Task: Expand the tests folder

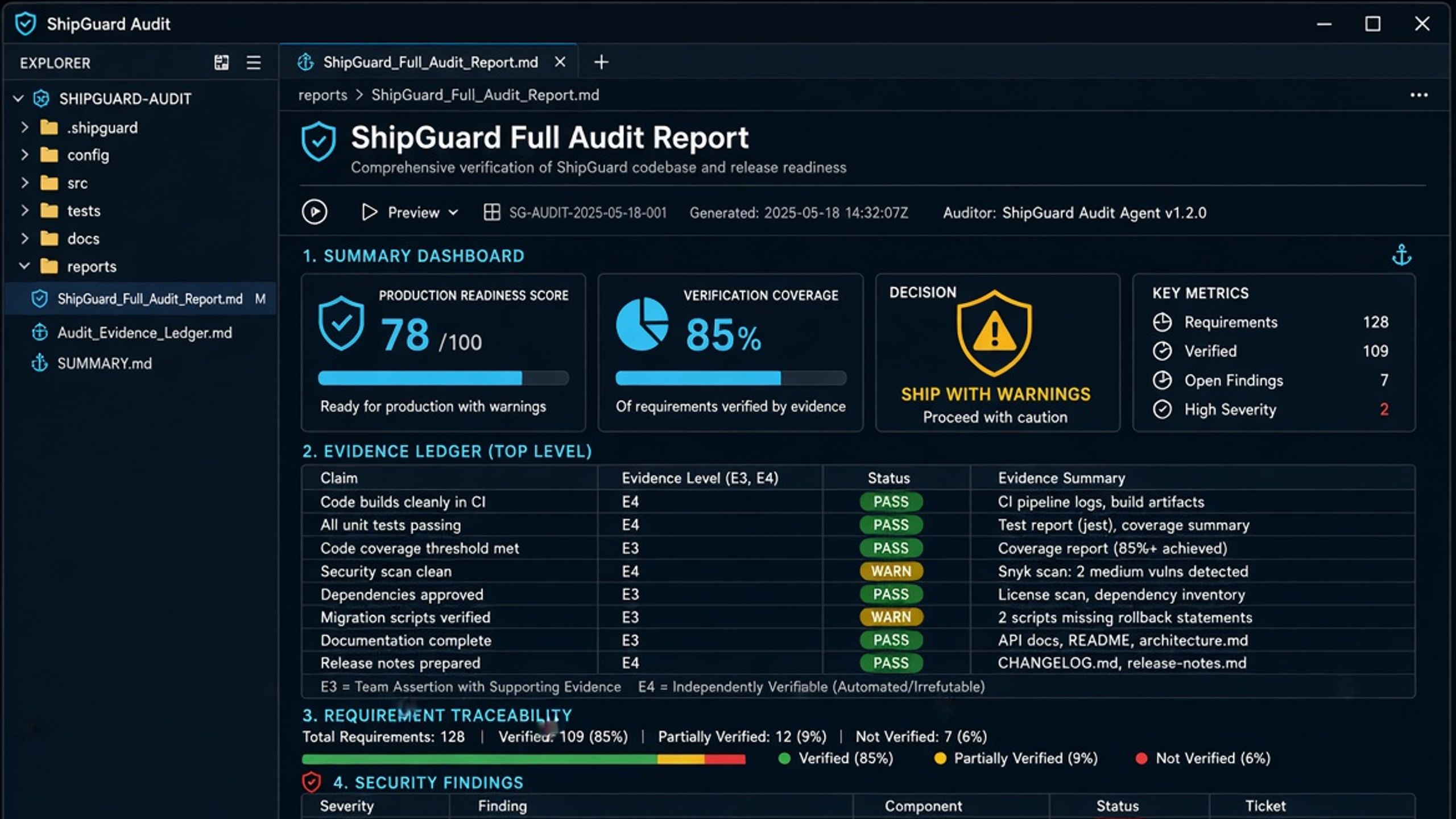Action: [x=24, y=210]
